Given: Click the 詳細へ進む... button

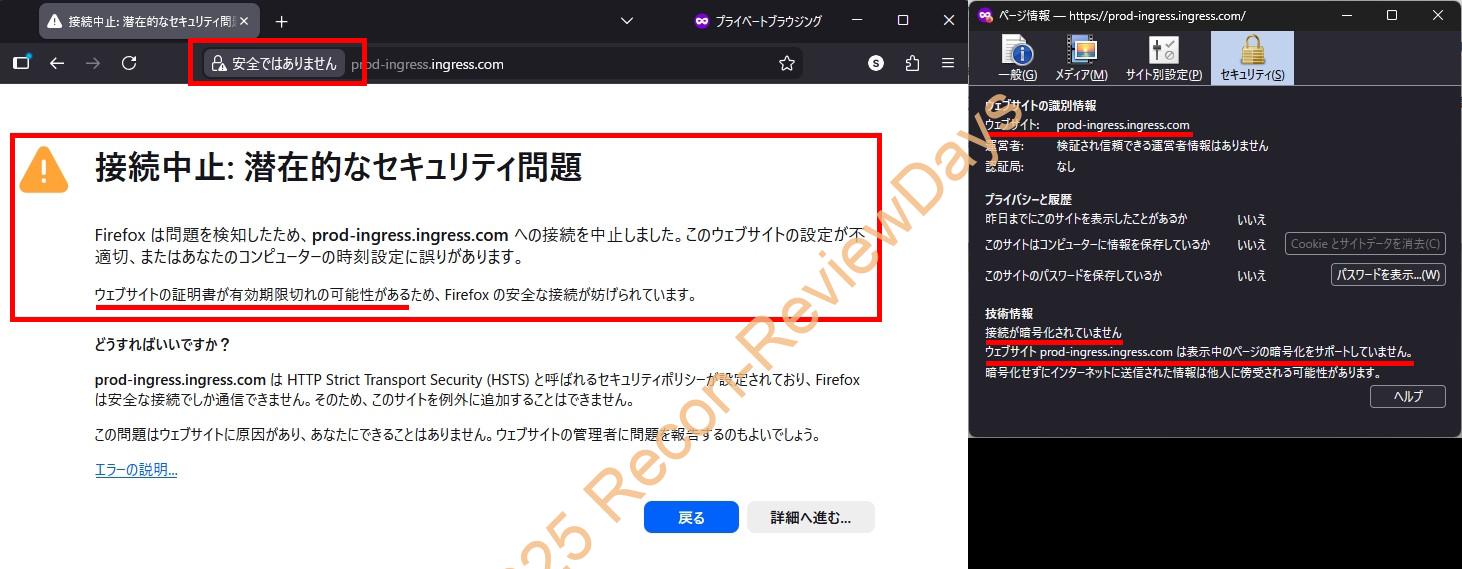Looking at the screenshot, I should [810, 517].
